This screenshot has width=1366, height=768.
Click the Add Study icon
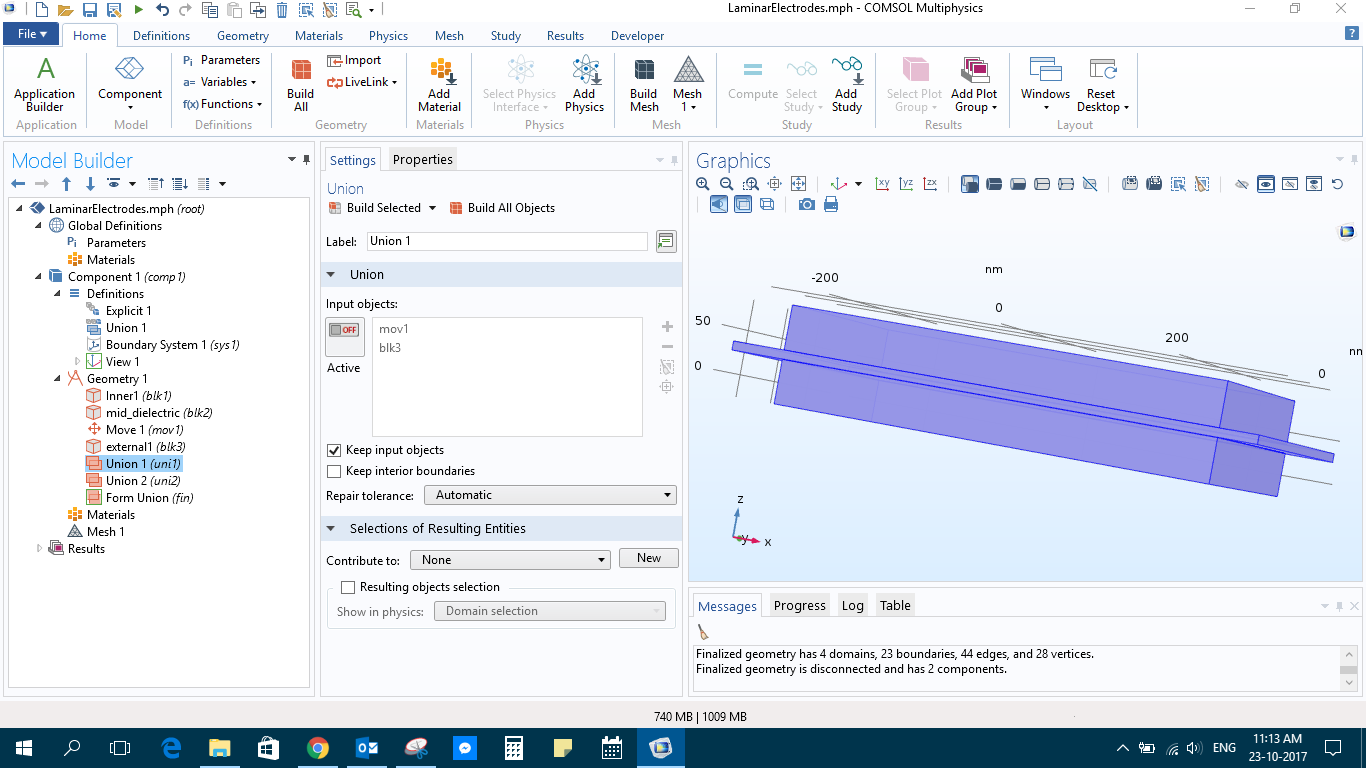846,83
